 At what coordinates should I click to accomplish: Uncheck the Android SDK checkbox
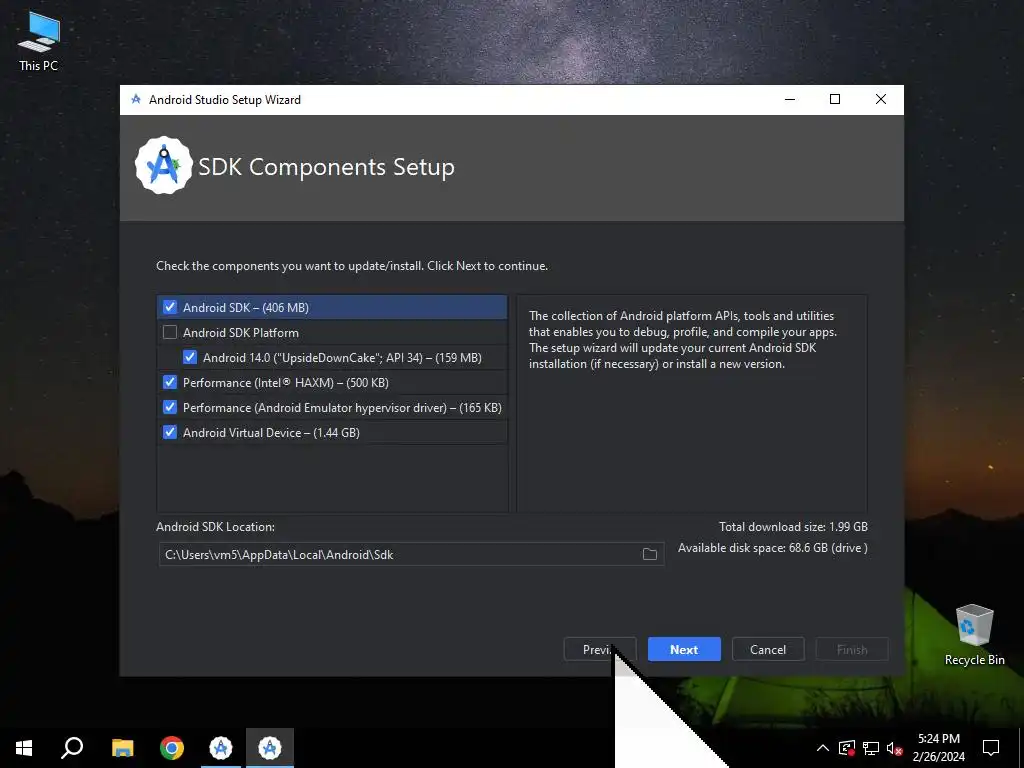(170, 307)
